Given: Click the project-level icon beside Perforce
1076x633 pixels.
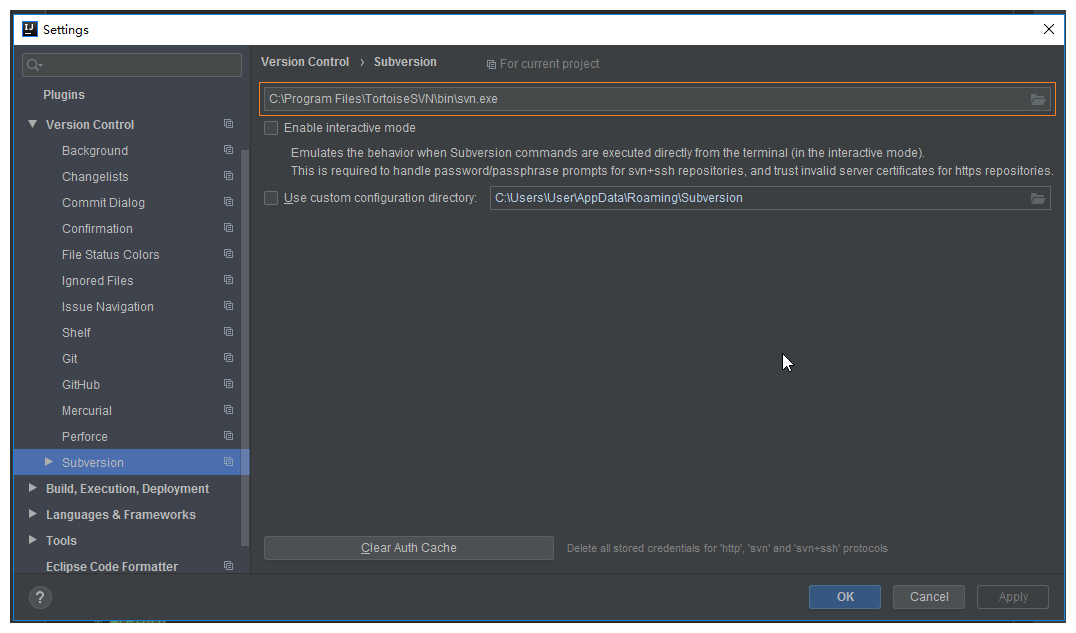Looking at the screenshot, I should click(229, 436).
